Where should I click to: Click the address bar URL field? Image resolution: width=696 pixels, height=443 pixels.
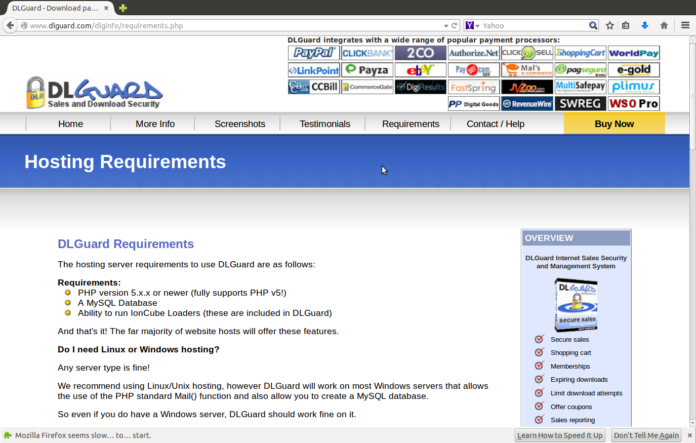[235, 26]
